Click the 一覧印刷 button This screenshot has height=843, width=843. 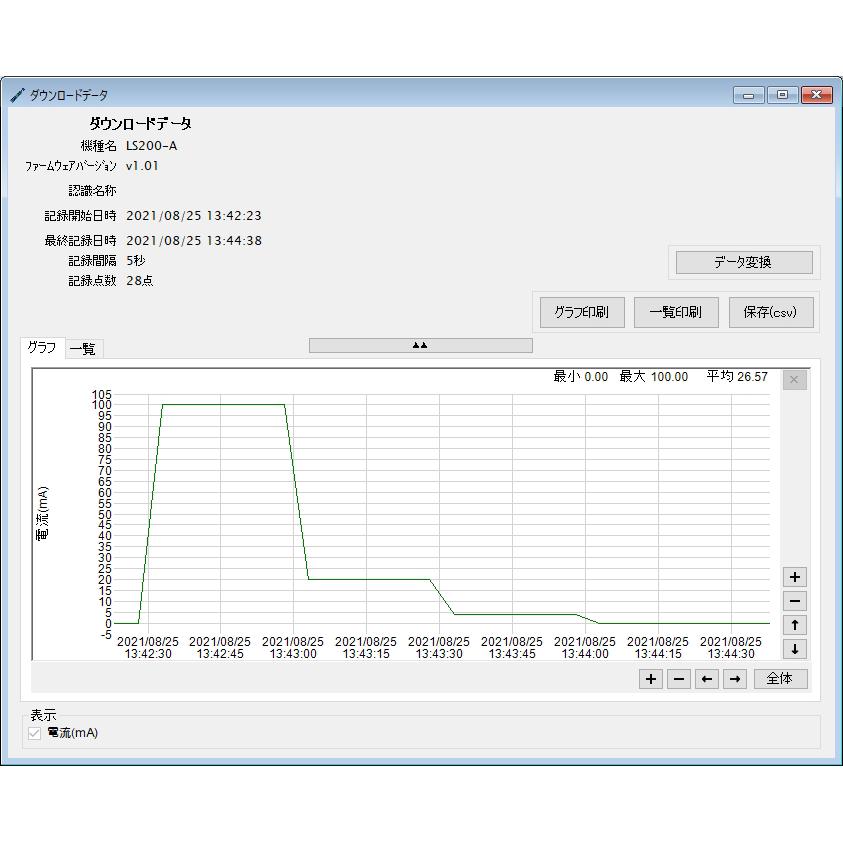676,312
